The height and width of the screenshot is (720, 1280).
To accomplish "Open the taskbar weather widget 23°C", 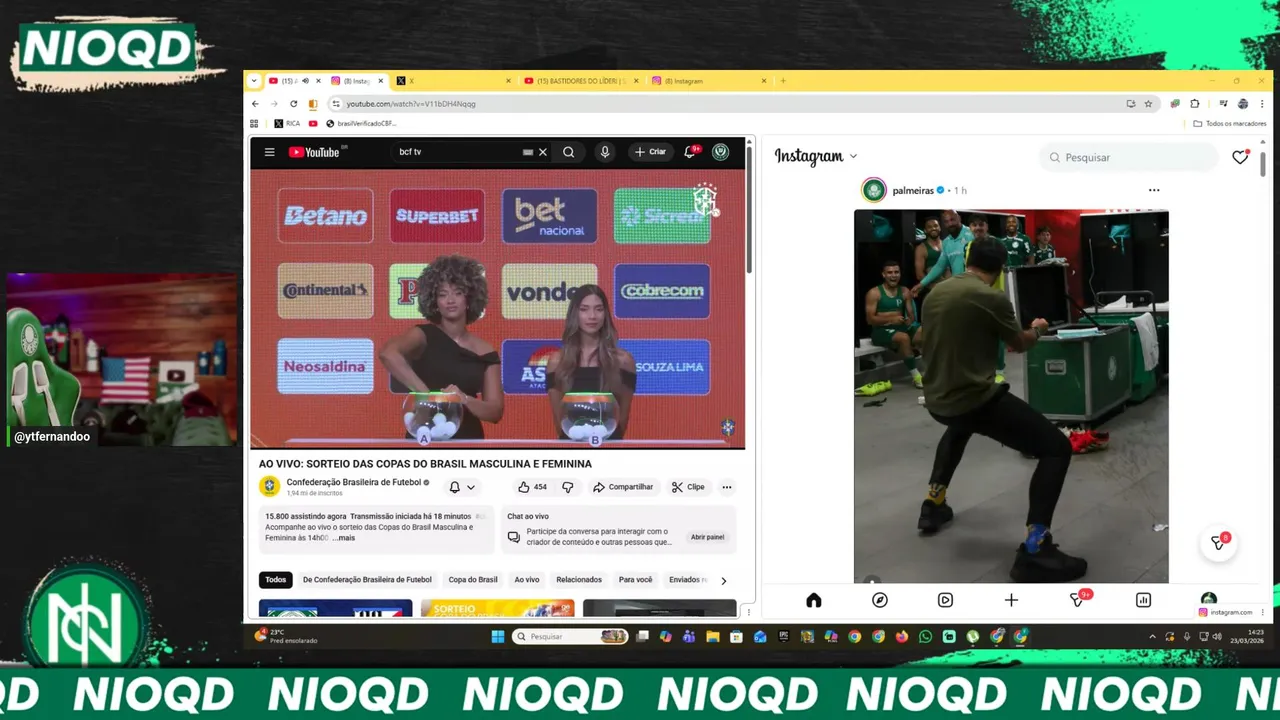I will tap(286, 636).
